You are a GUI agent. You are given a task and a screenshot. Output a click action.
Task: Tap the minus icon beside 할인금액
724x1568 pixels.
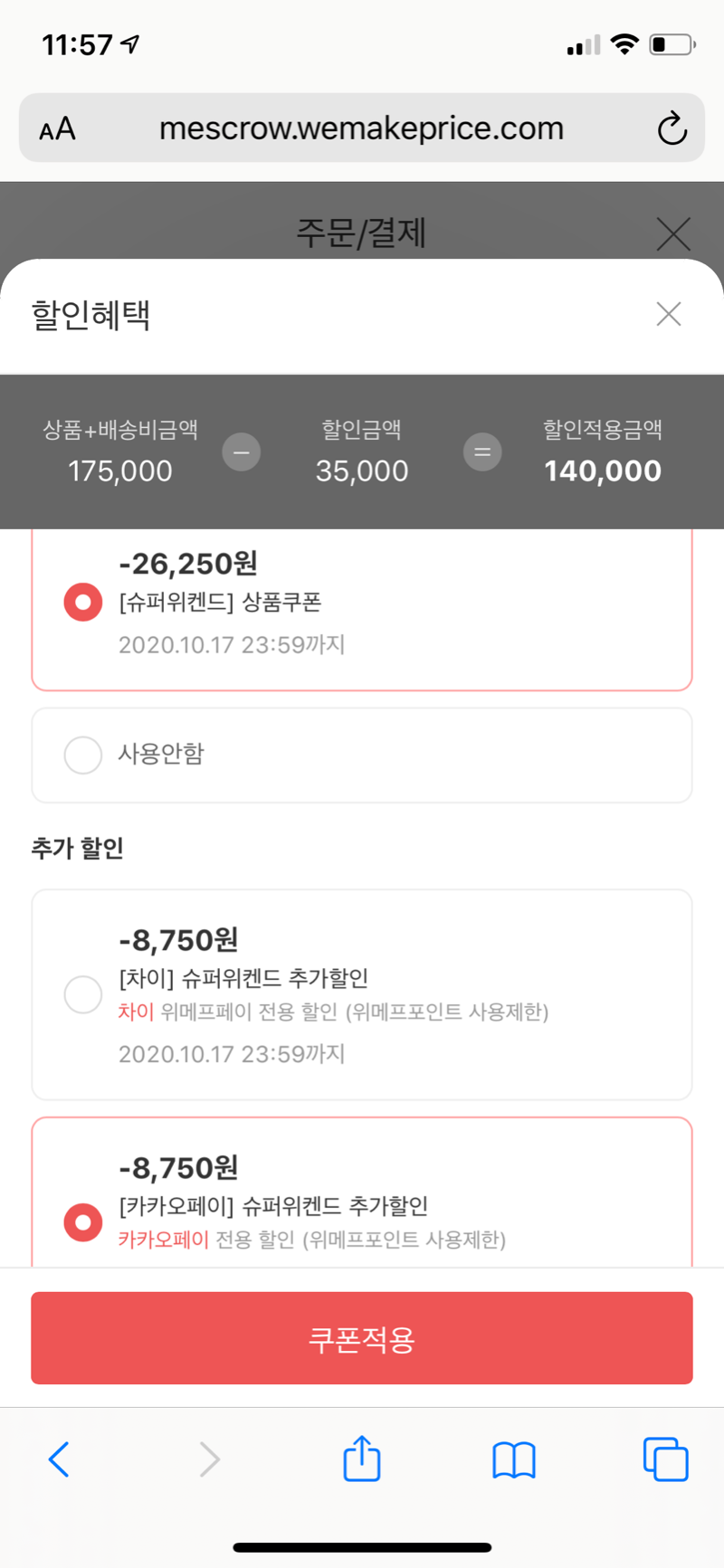point(242,451)
